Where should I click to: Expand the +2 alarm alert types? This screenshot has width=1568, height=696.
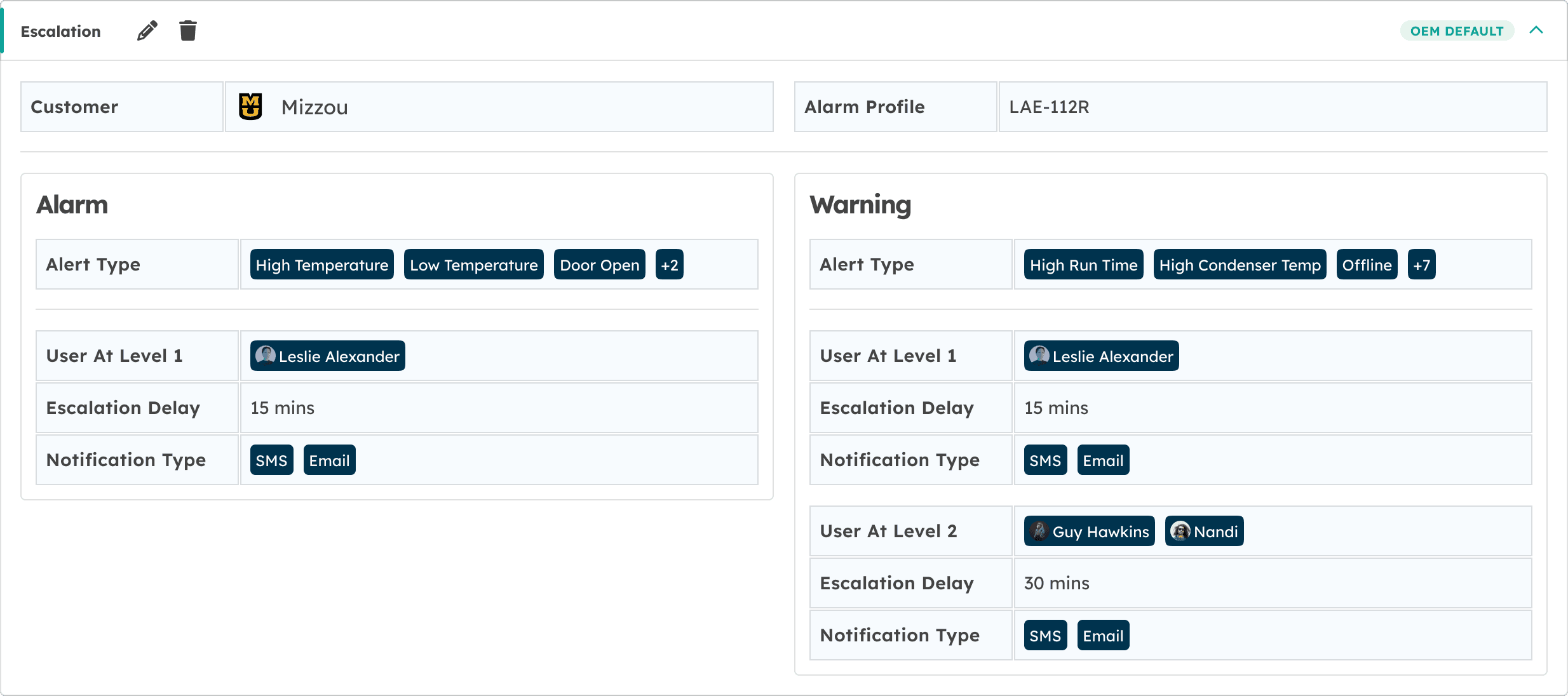(669, 265)
